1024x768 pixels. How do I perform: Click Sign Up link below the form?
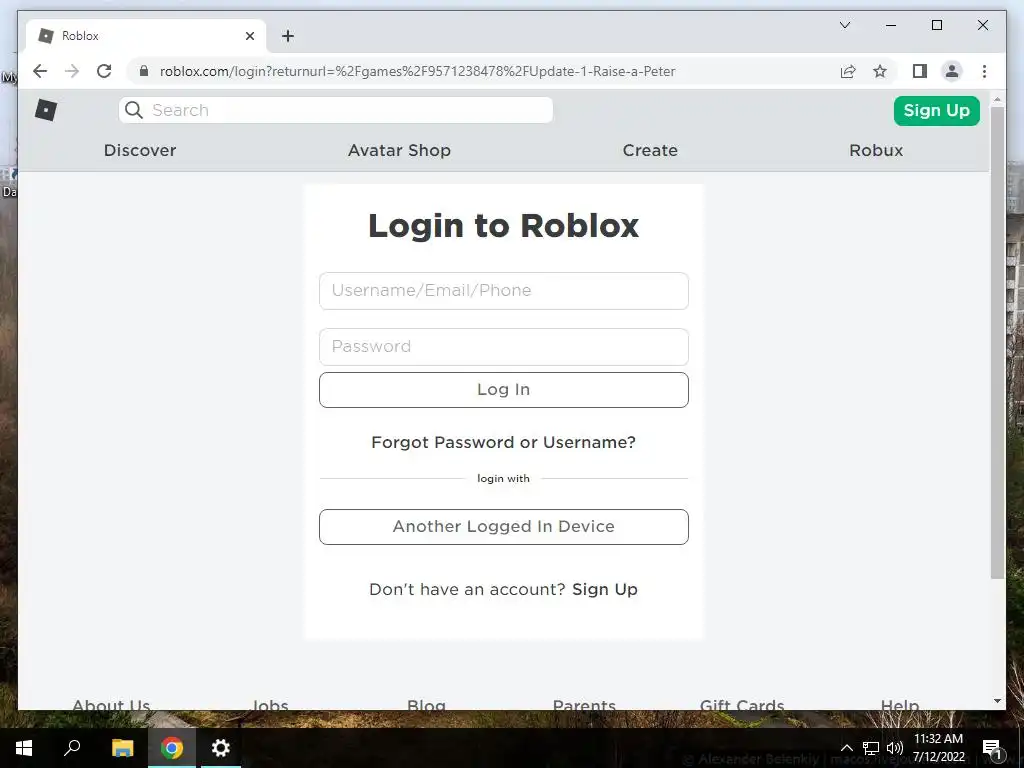tap(605, 589)
